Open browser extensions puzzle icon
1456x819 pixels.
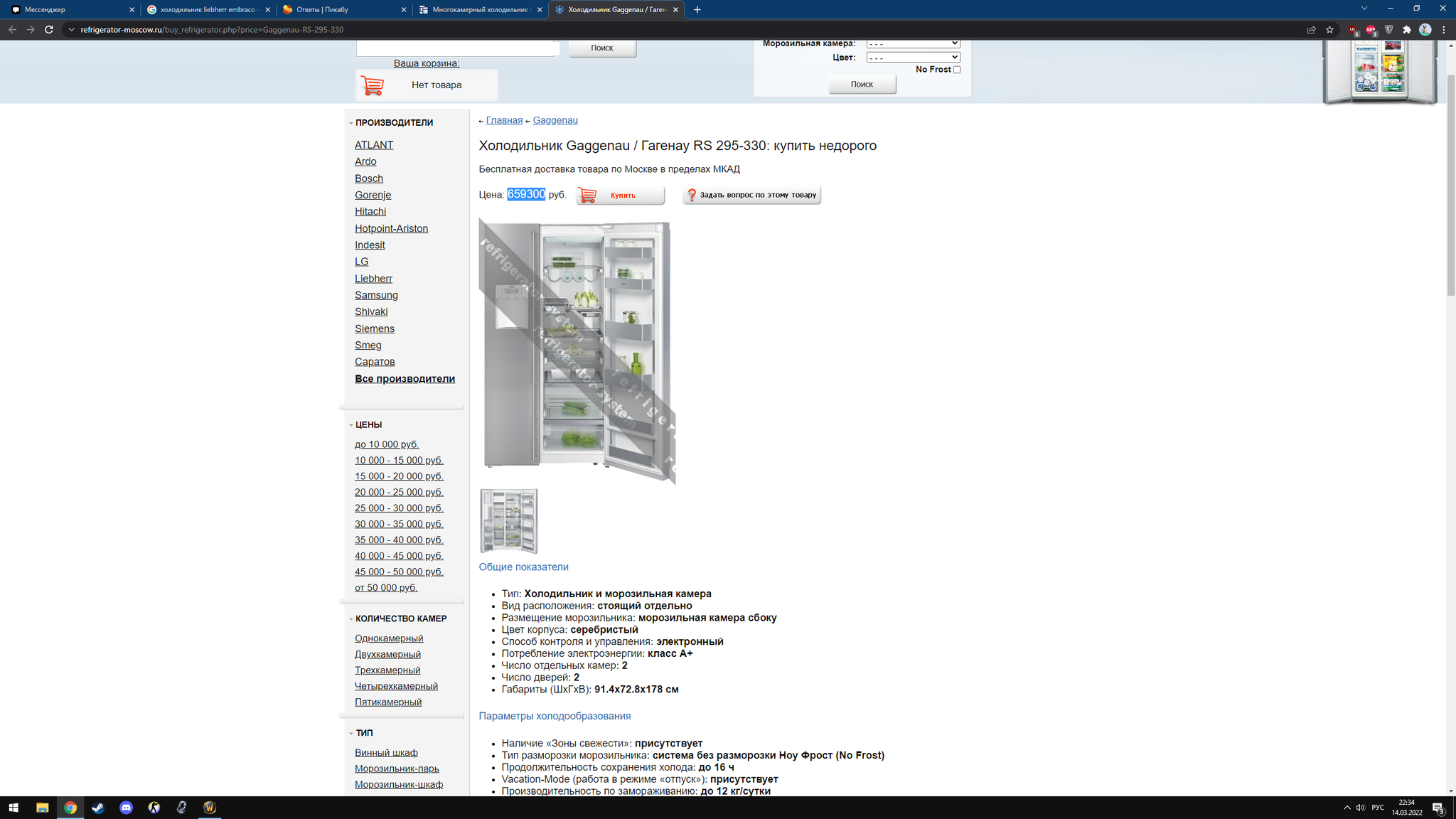tap(1407, 30)
